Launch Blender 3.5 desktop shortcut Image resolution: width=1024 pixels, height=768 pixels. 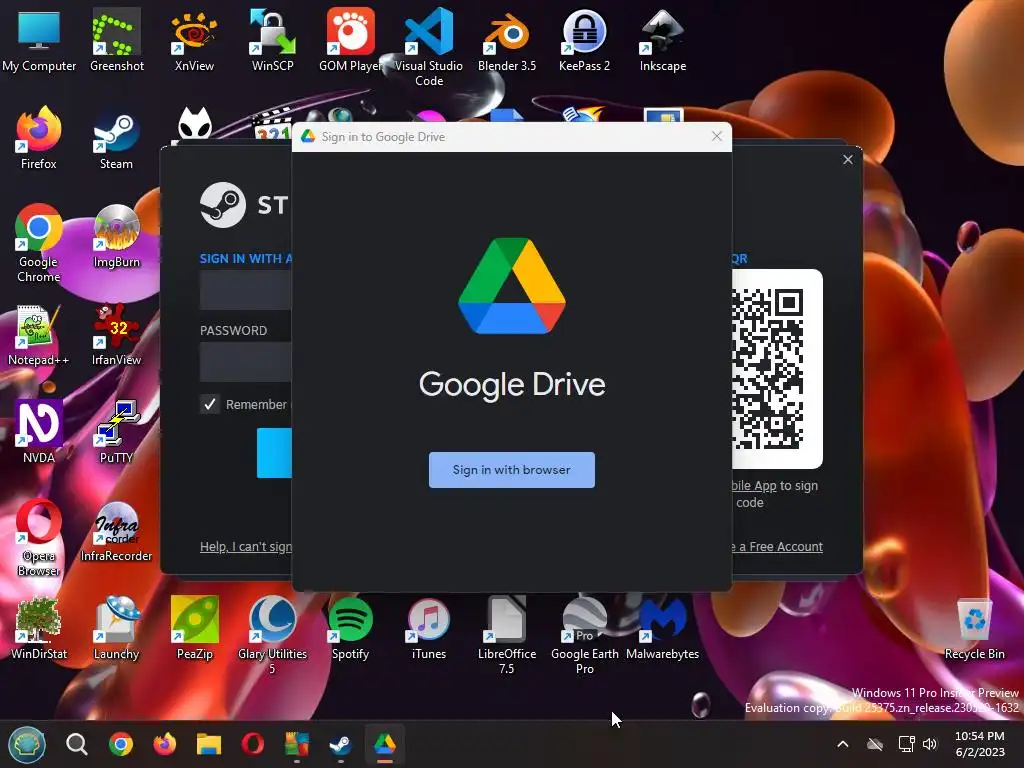click(x=507, y=40)
